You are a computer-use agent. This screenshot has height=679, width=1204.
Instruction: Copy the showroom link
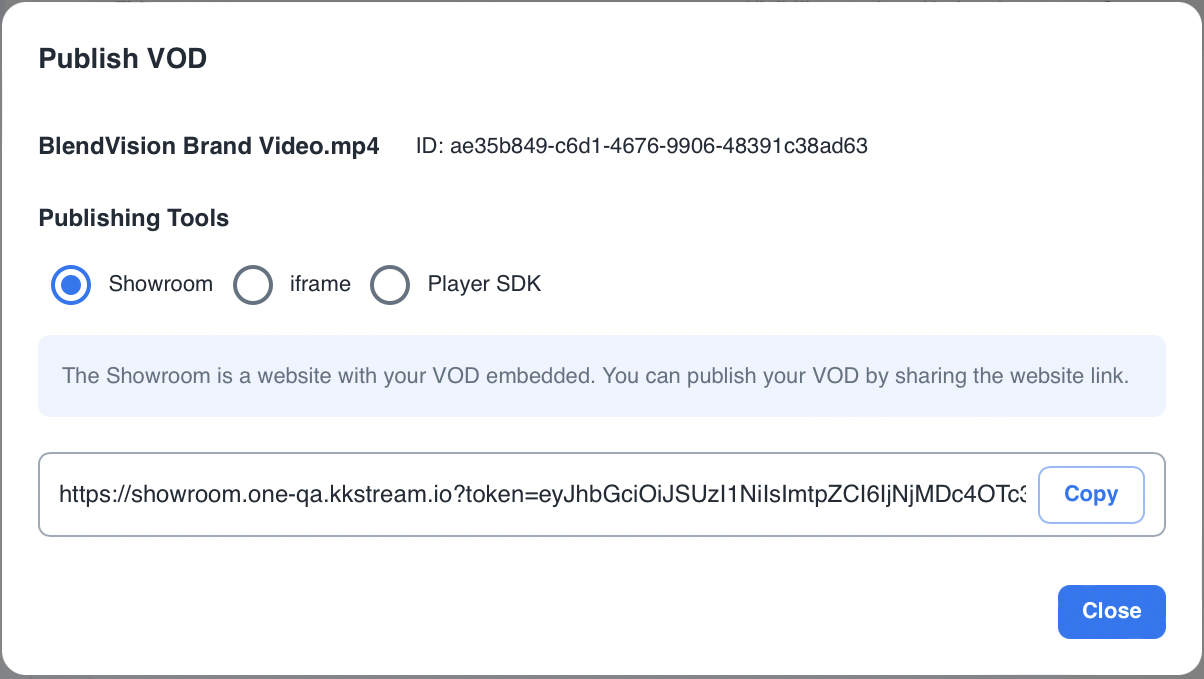point(1091,494)
